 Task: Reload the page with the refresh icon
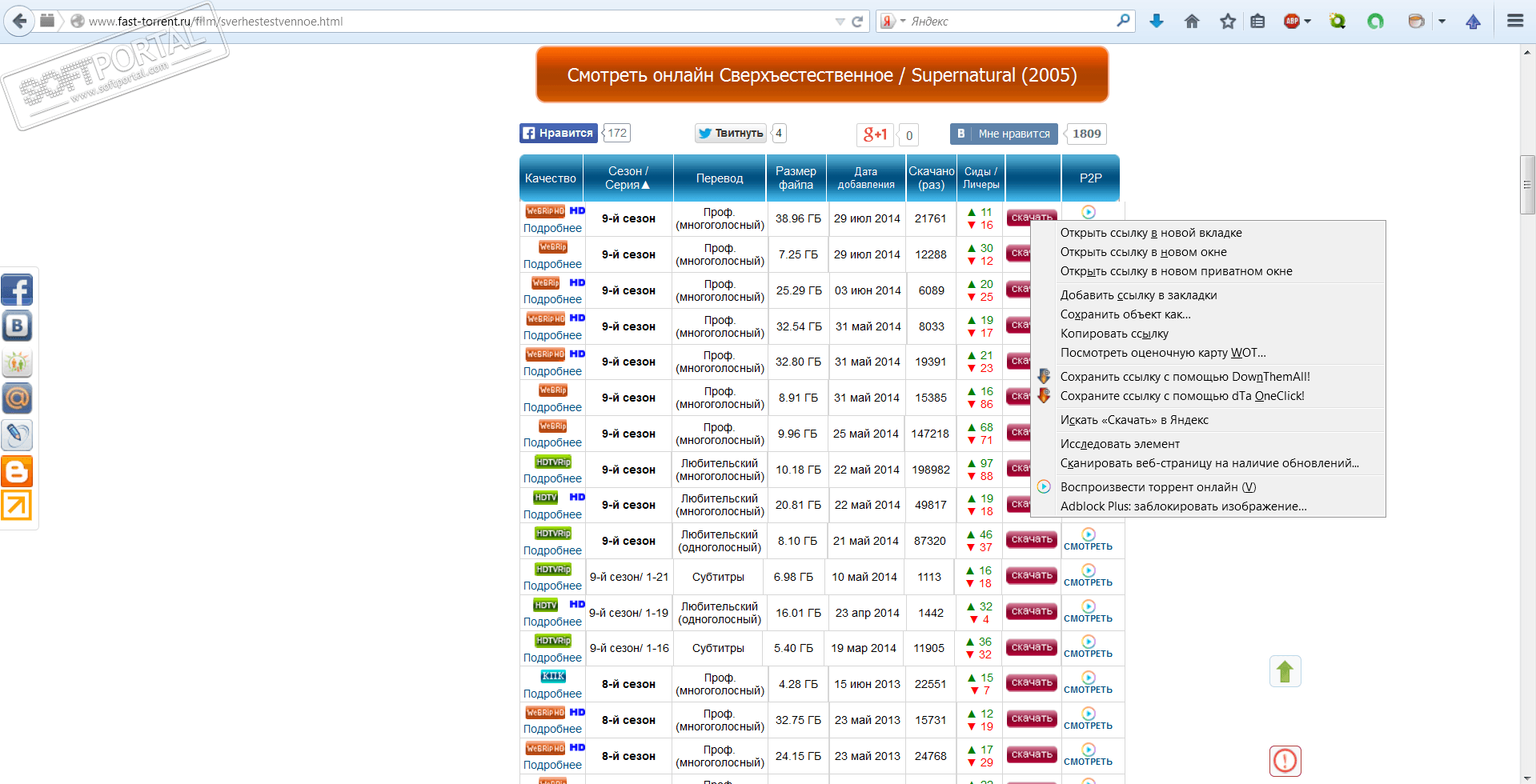pos(857,22)
